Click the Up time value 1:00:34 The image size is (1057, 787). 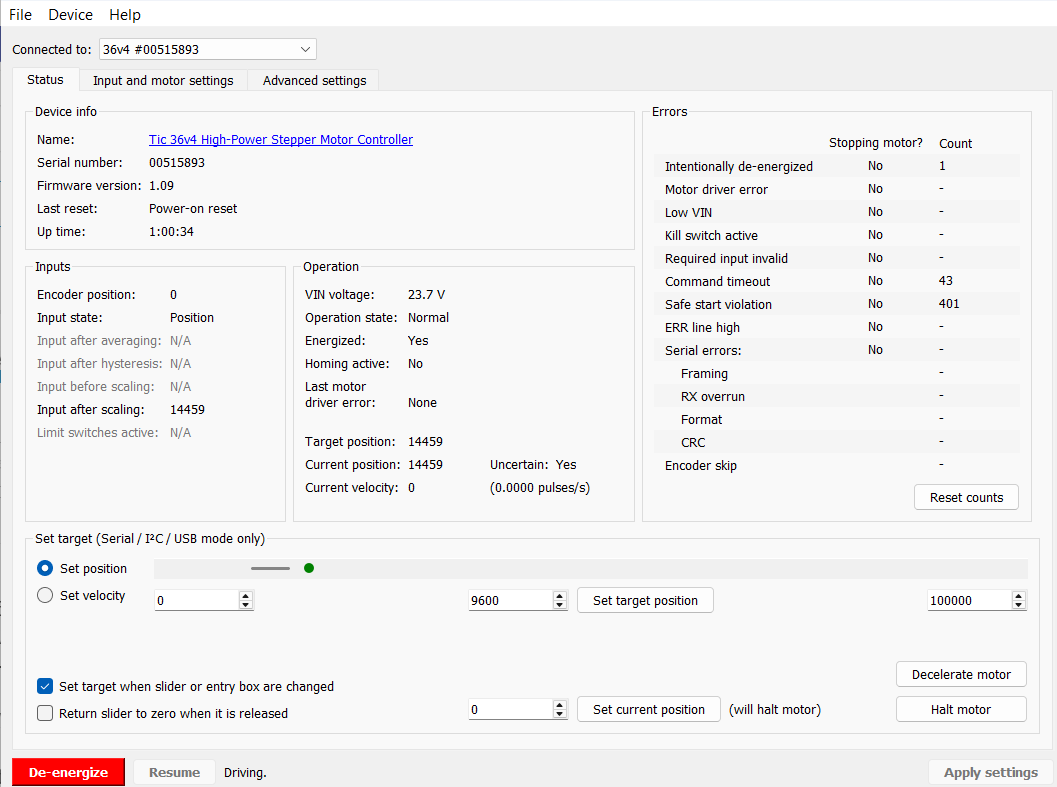(x=171, y=231)
